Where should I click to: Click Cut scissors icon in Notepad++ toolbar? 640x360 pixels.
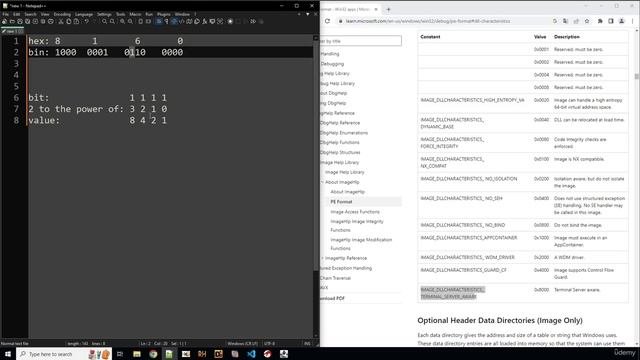click(x=61, y=22)
